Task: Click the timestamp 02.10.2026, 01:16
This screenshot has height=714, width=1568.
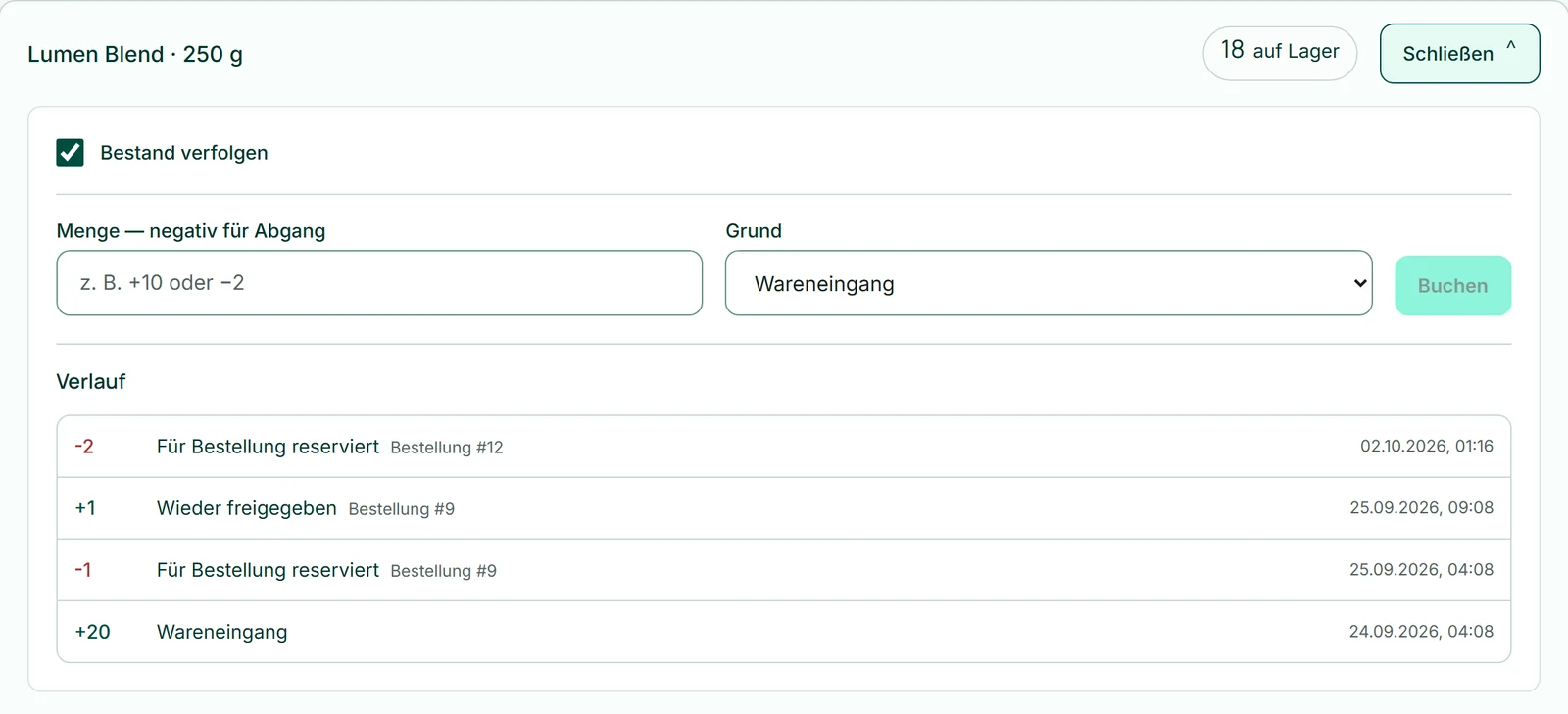Action: (1427, 447)
